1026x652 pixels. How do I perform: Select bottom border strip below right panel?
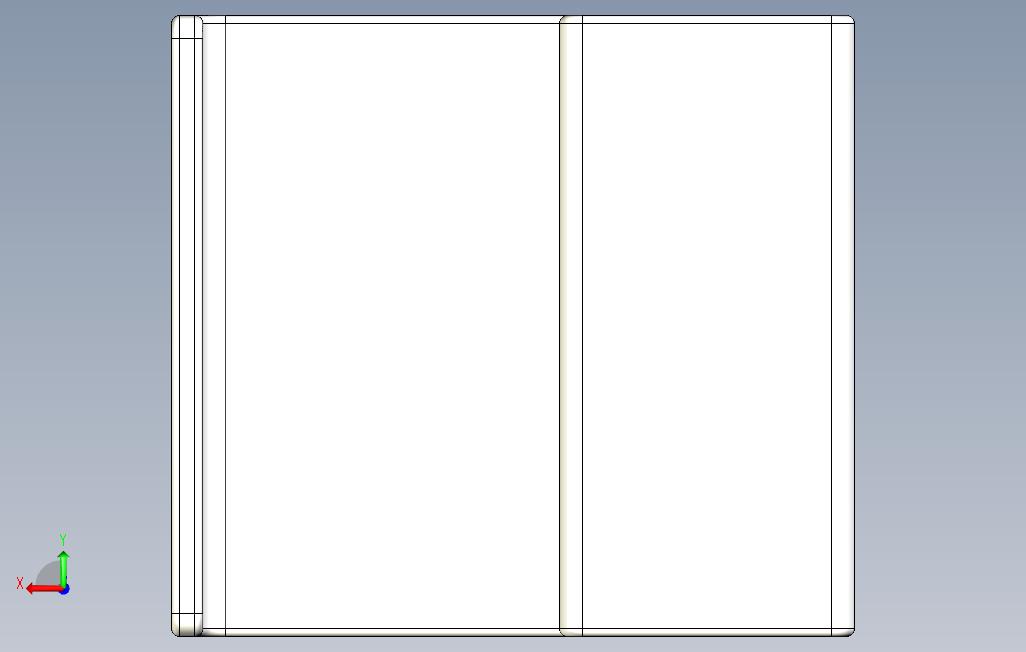pyautogui.click(x=707, y=632)
